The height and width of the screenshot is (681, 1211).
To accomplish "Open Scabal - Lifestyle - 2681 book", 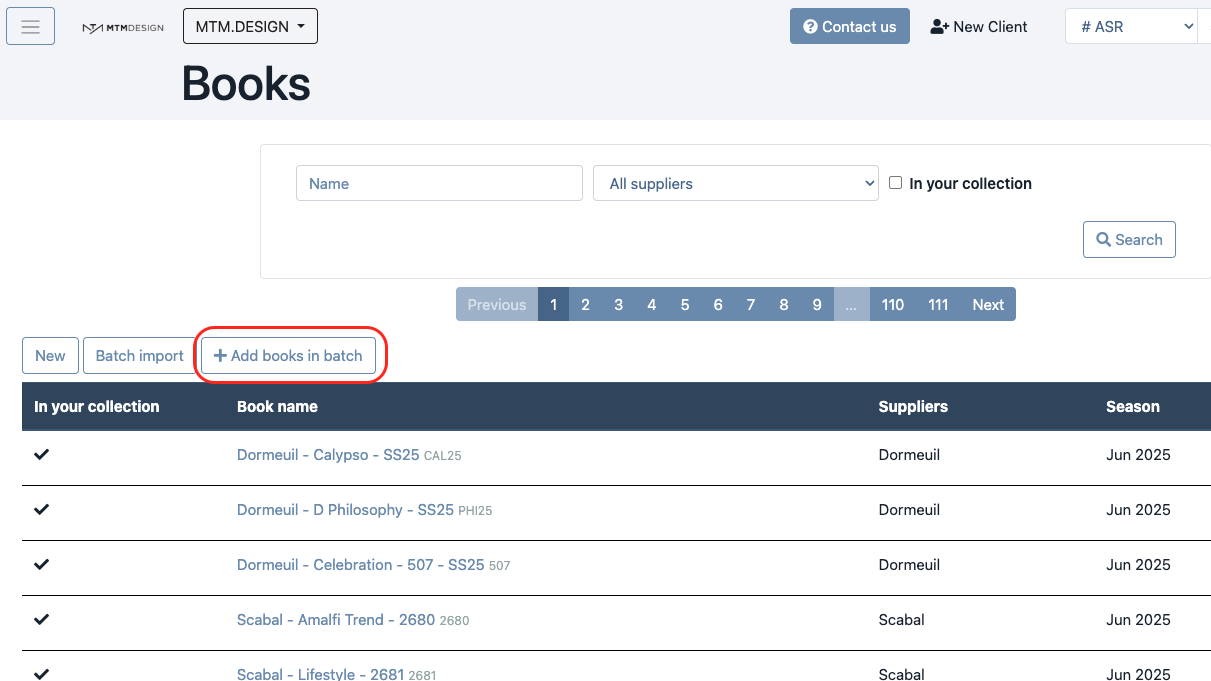I will [x=320, y=674].
